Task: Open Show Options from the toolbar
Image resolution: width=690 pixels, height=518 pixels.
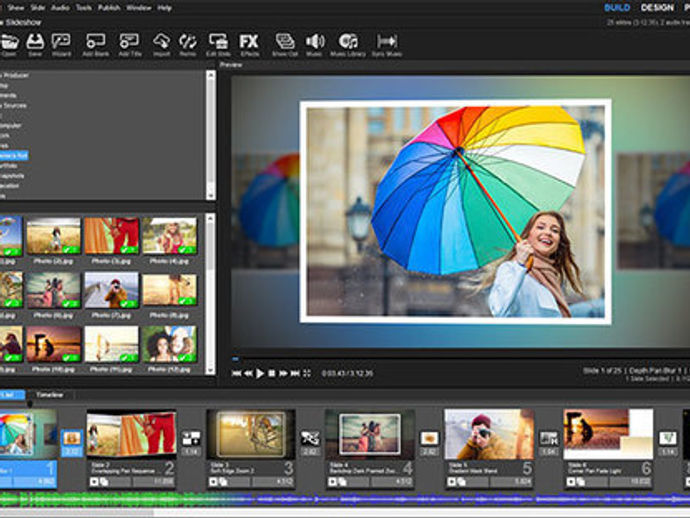Action: tap(285, 44)
